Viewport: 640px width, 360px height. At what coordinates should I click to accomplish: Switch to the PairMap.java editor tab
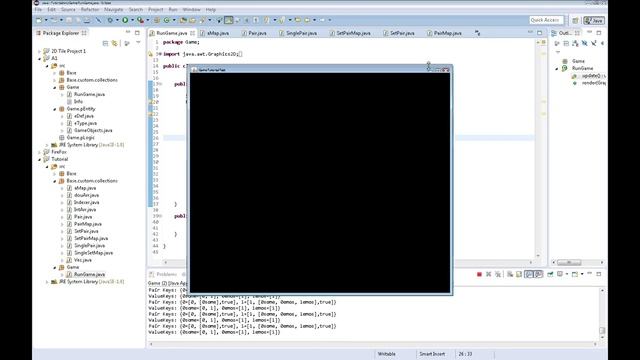(x=444, y=33)
